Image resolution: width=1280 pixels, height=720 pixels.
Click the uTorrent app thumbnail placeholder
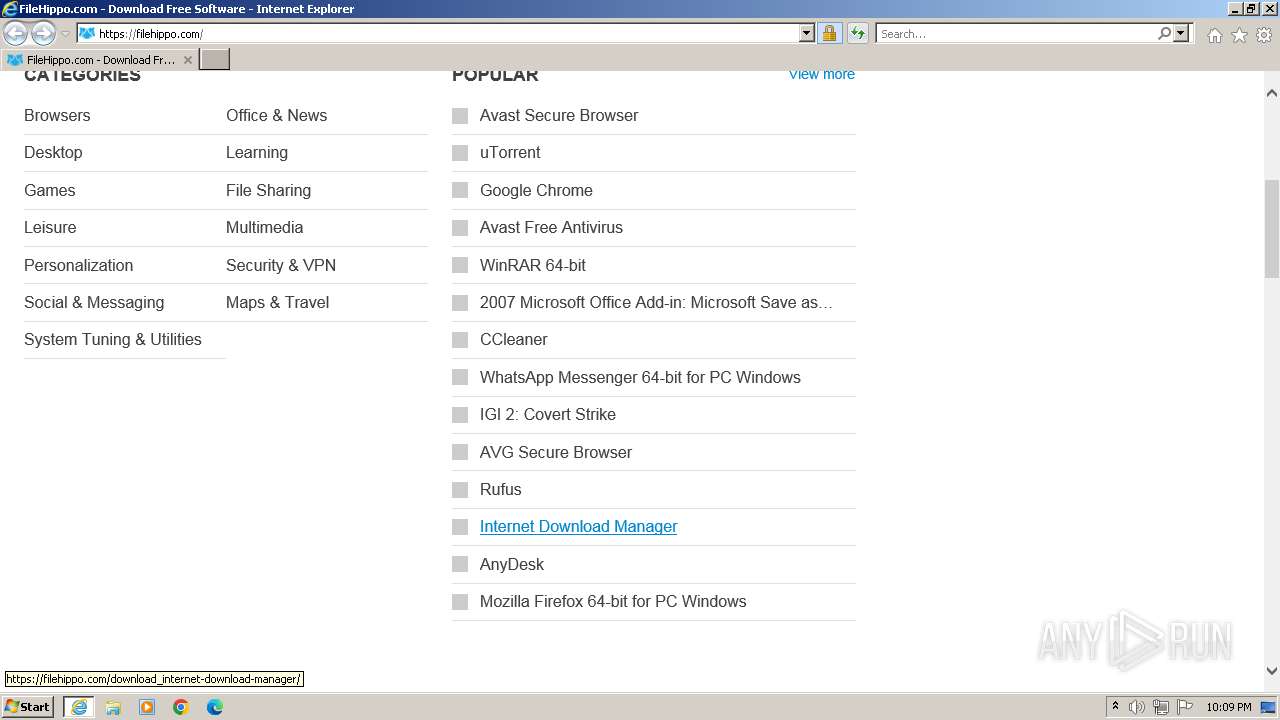coord(460,153)
